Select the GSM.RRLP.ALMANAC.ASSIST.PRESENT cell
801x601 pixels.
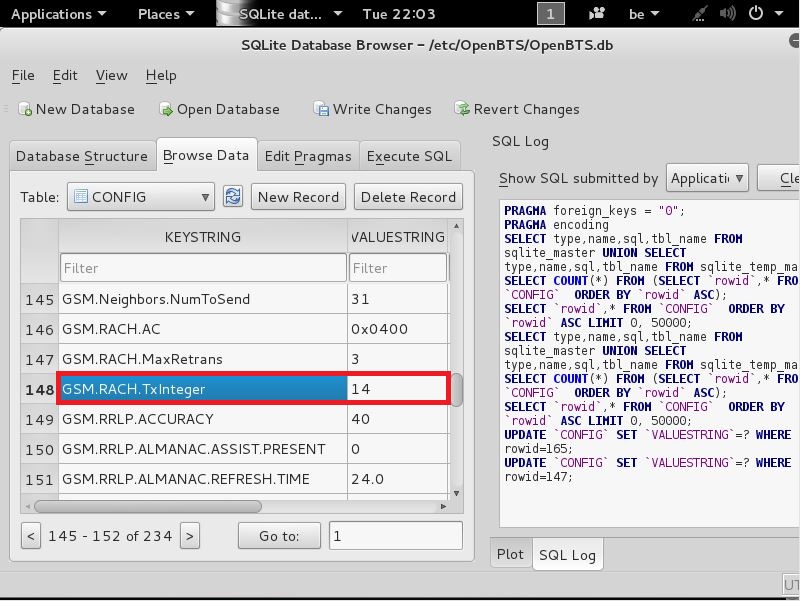pos(203,449)
